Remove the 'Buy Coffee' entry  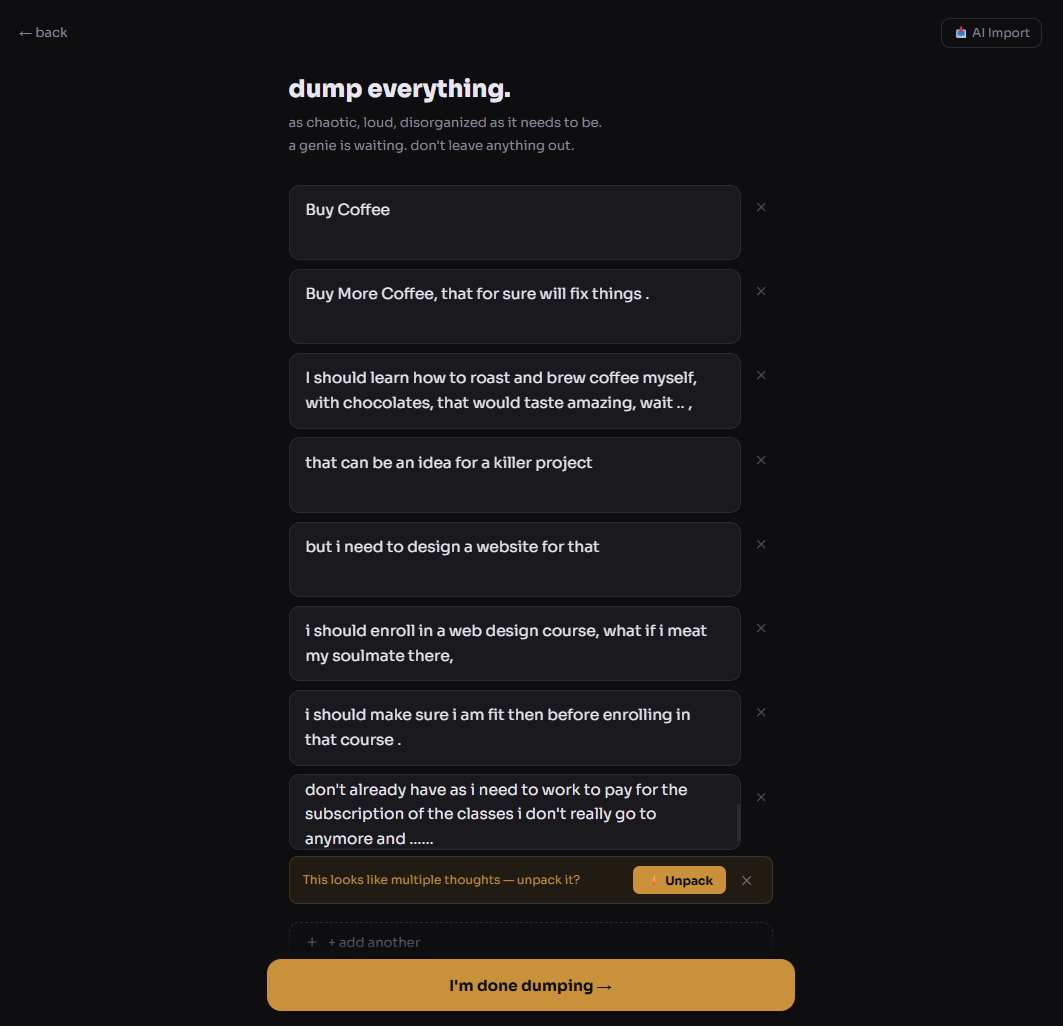point(761,207)
